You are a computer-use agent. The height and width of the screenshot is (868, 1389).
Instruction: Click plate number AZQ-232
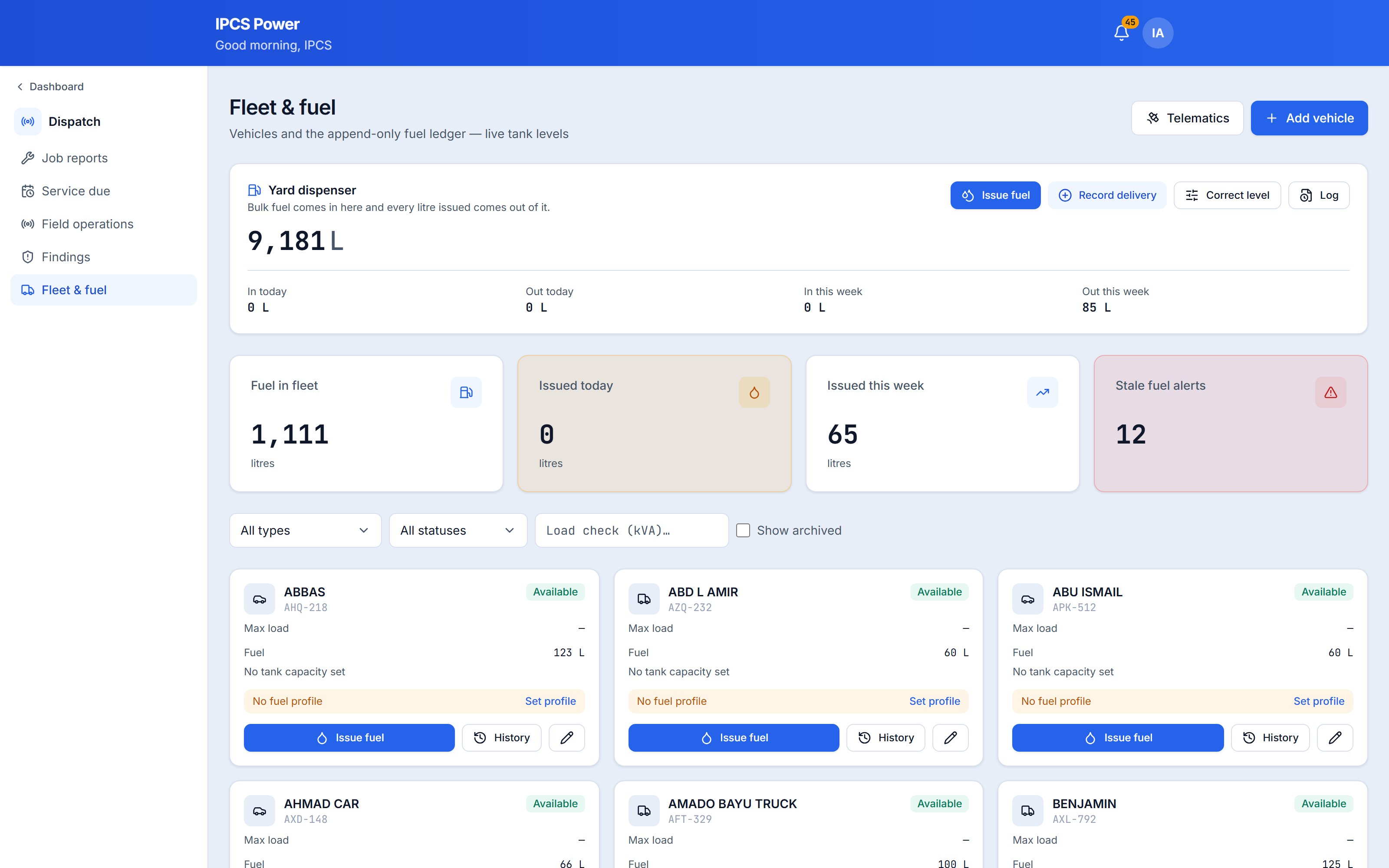click(x=689, y=607)
